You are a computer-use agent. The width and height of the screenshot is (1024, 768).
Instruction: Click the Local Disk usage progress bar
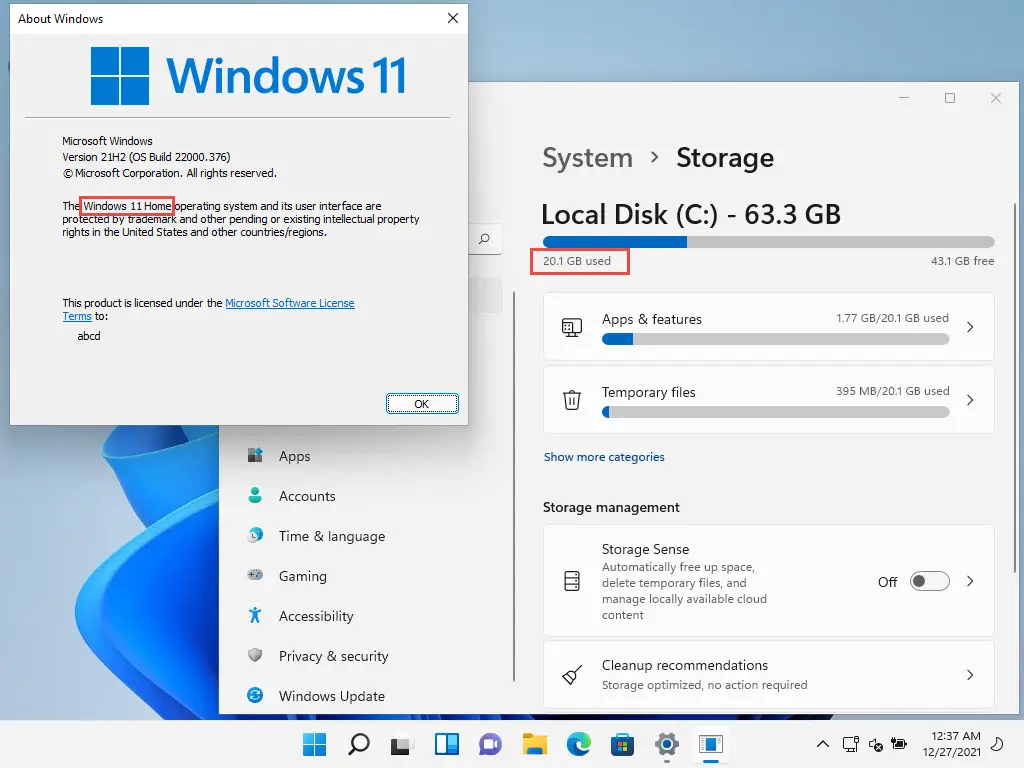[x=769, y=242]
